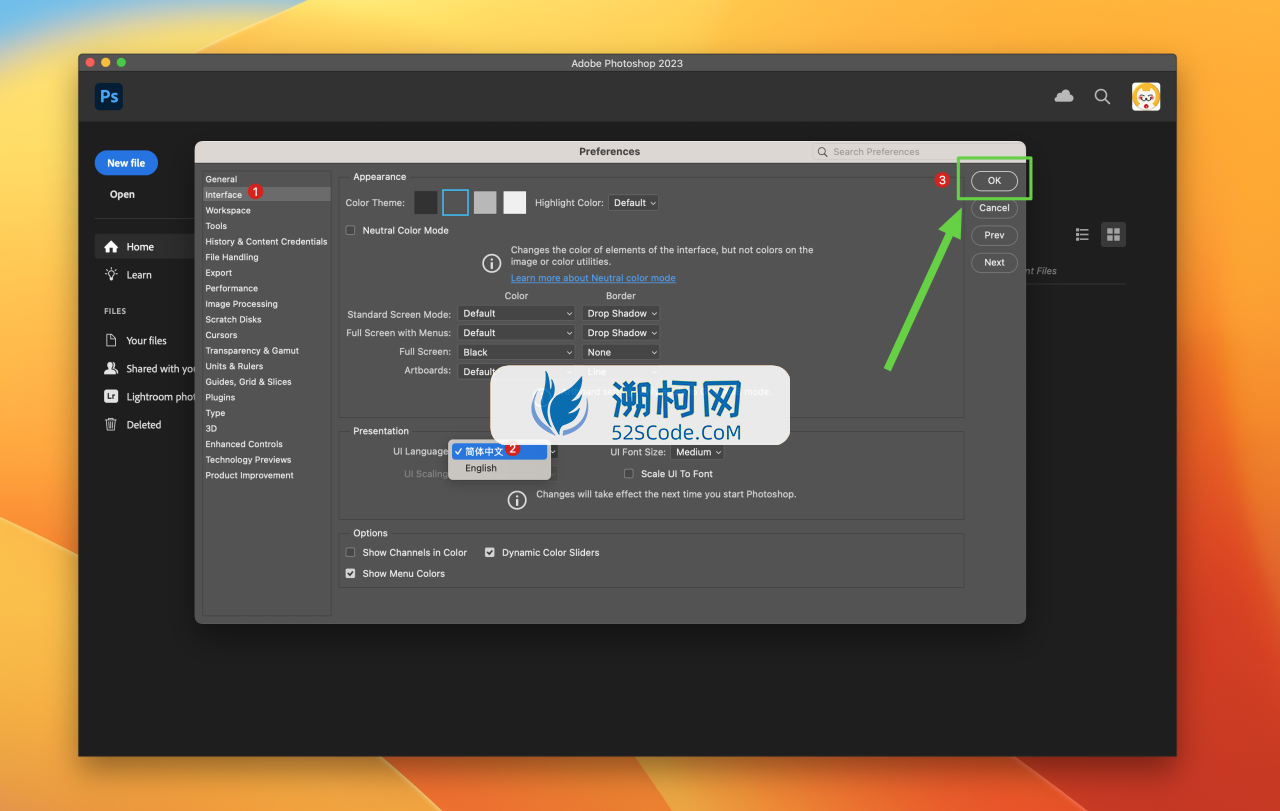Open Performance preferences category
1280x811 pixels.
266,288
